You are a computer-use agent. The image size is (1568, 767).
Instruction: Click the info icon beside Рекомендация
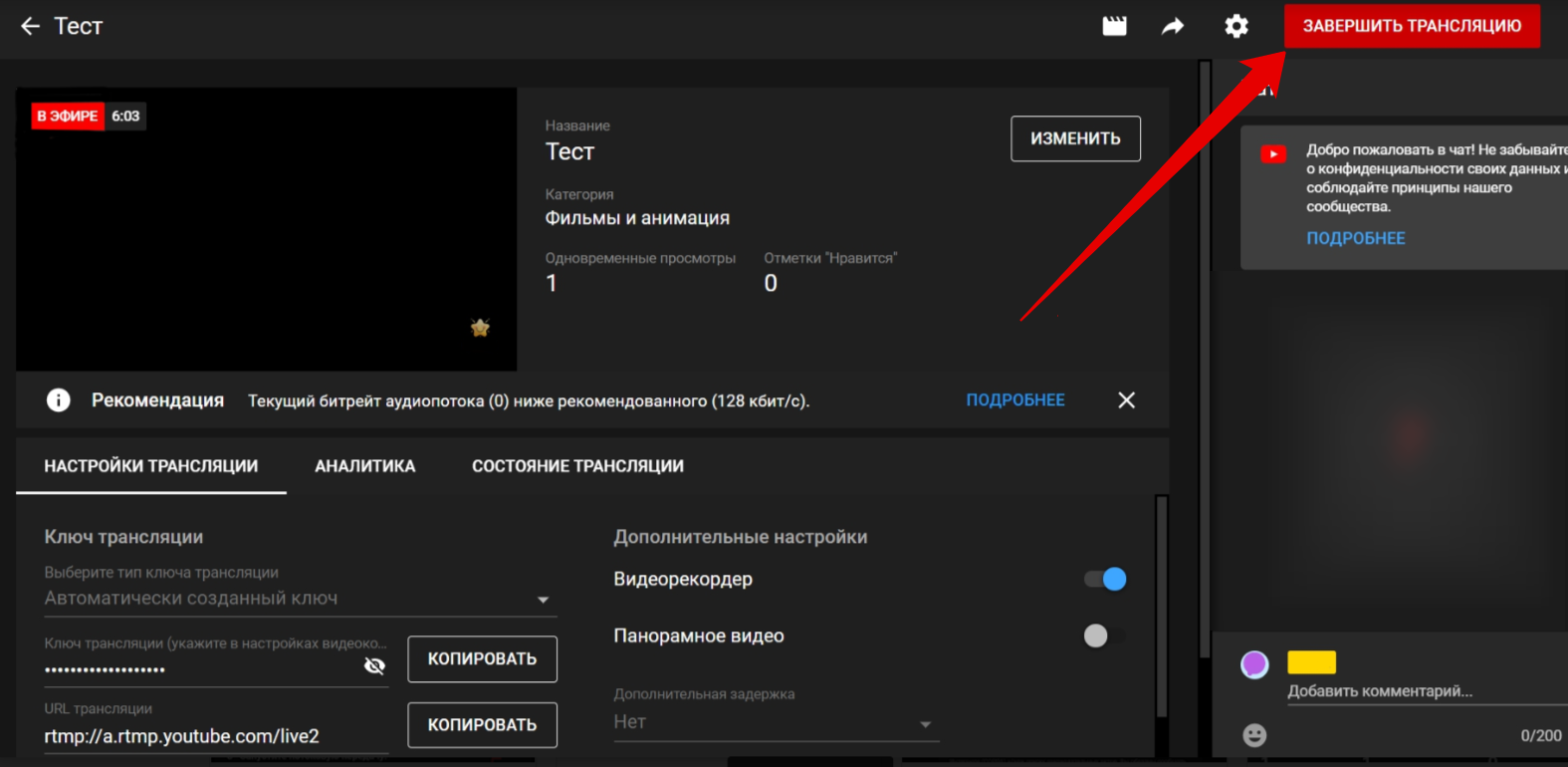coord(59,400)
